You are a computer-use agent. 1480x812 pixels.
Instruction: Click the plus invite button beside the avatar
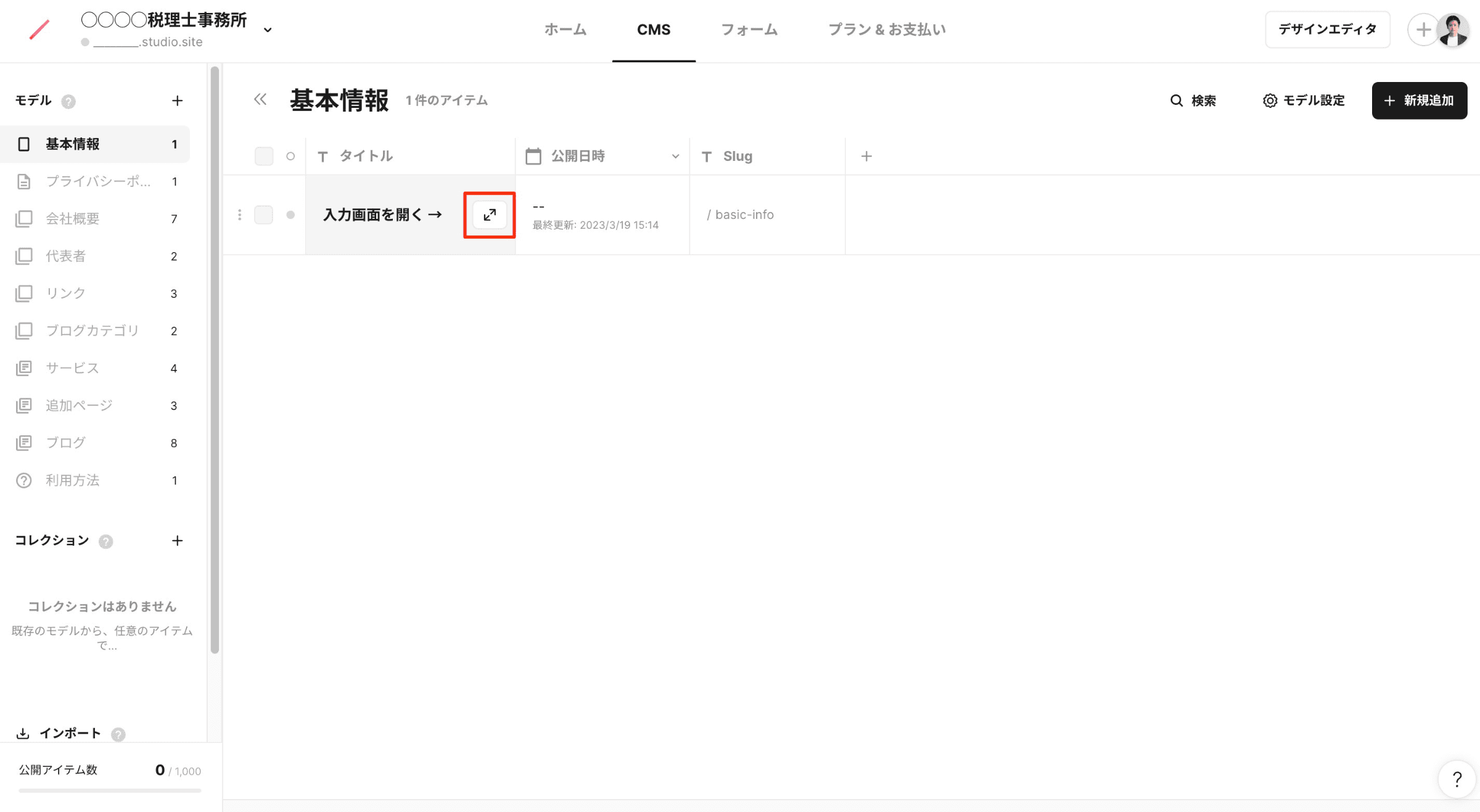1423,29
